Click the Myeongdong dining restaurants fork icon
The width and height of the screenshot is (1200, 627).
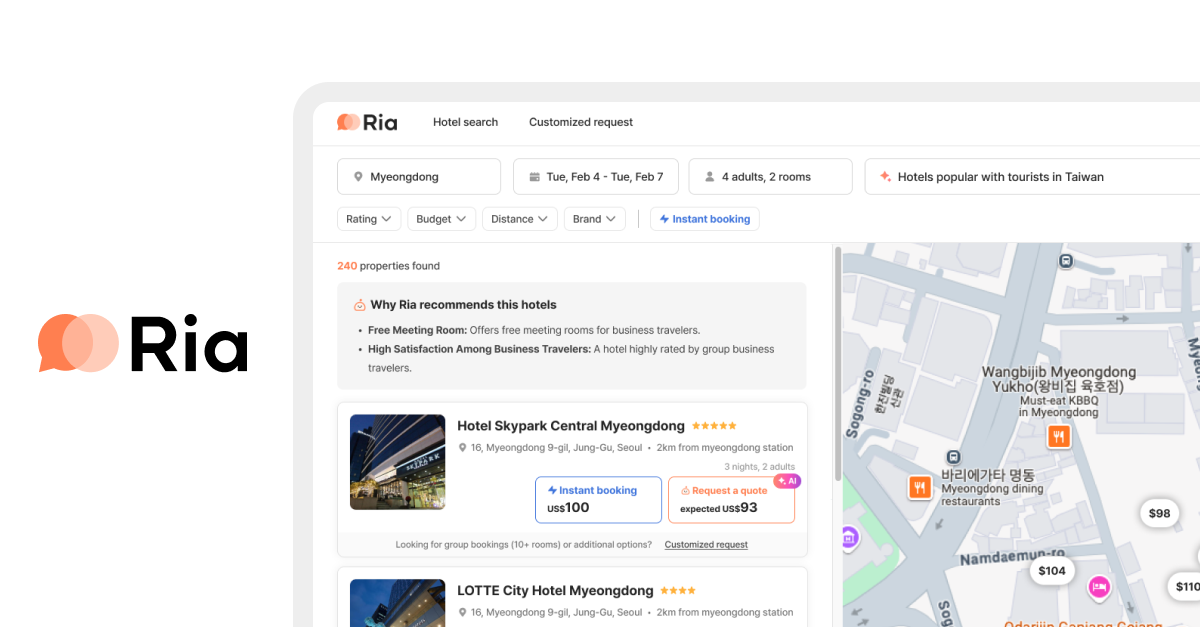point(920,487)
